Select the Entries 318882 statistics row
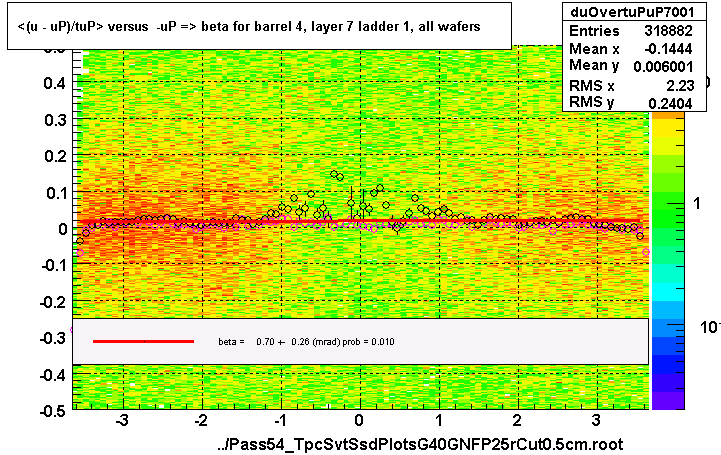 coord(631,30)
